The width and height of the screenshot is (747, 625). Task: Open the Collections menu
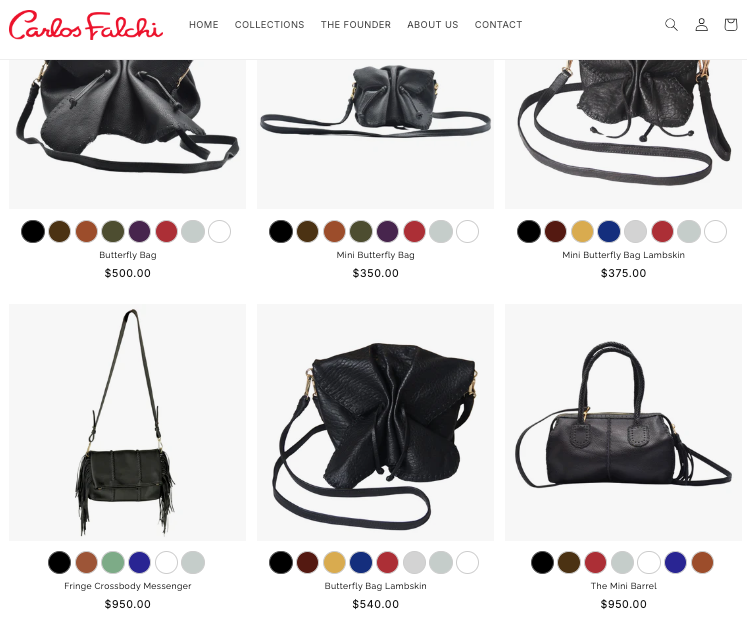coord(270,25)
